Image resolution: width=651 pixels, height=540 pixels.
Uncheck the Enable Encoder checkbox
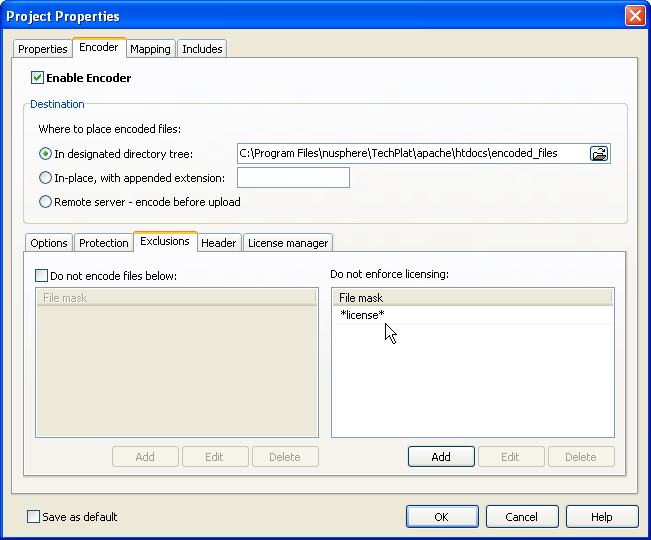[38, 78]
